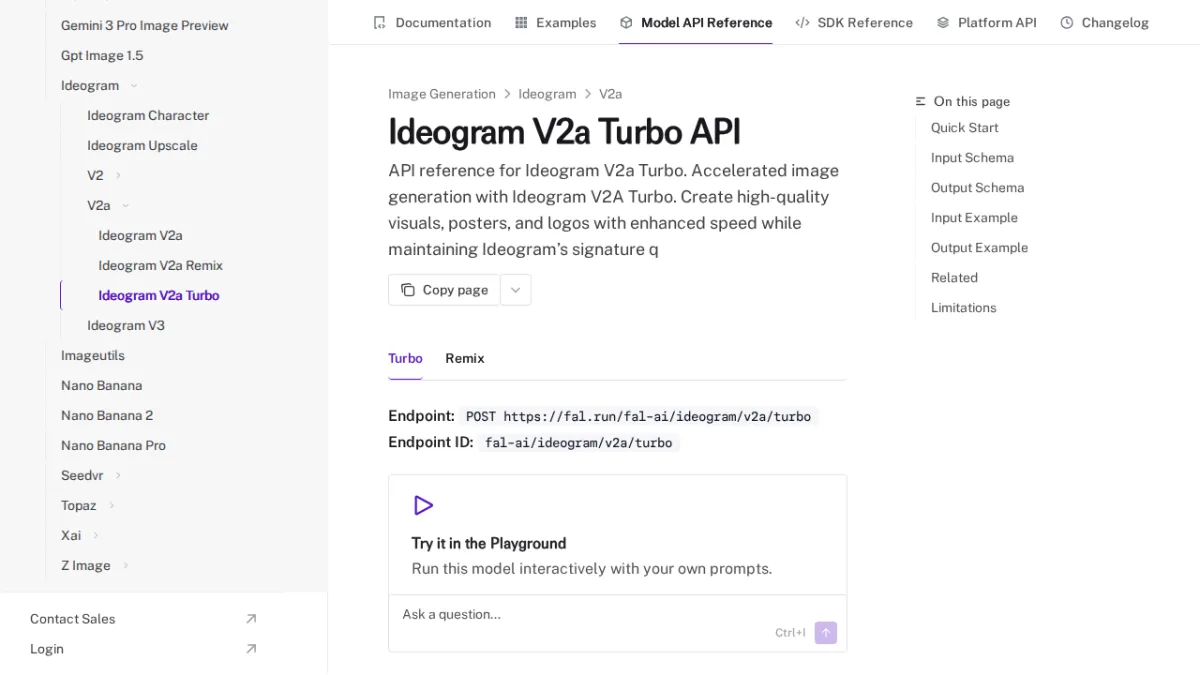Select Ideogram V2a Turbo sidebar page
Screen dimensions: 1200x675
(x=158, y=296)
